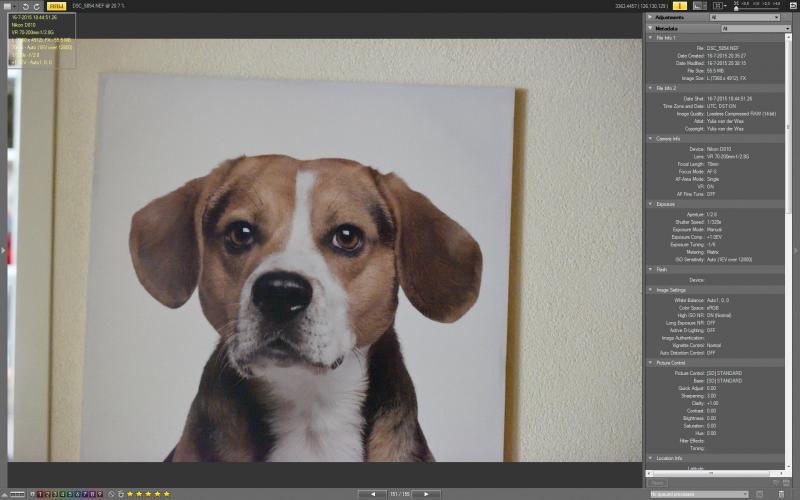
Task: Set rating to first star
Action: pyautogui.click(x=130, y=494)
